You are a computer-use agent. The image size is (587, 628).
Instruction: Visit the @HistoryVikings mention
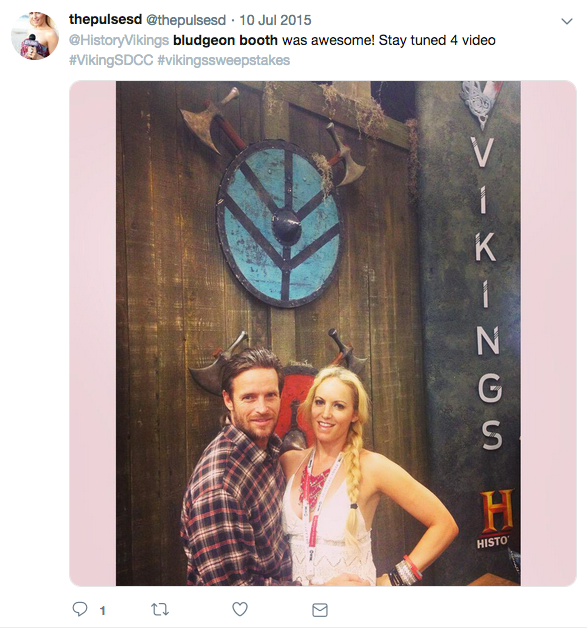point(119,40)
